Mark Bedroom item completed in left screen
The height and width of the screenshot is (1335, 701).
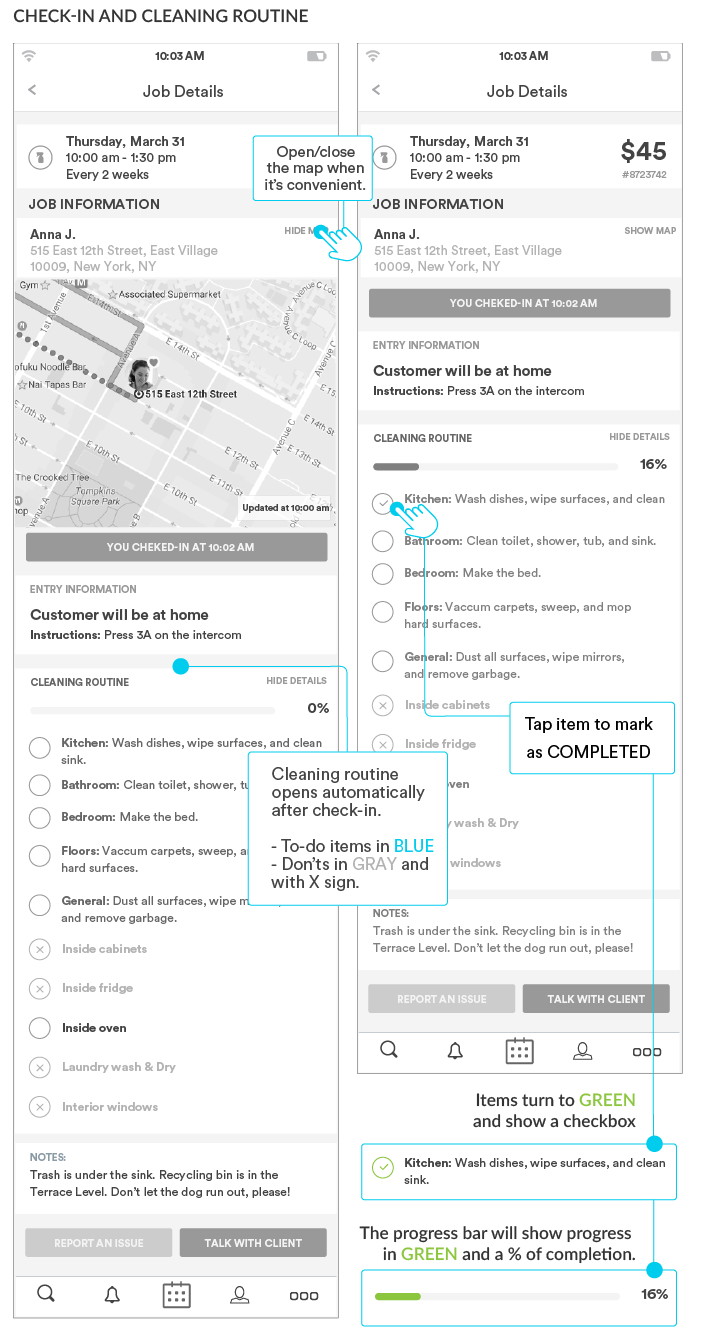pyautogui.click(x=39, y=817)
